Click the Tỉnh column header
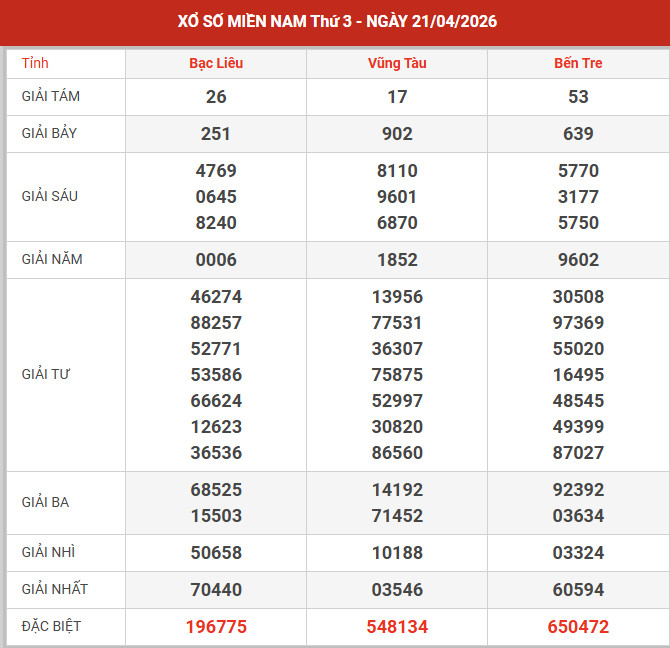This screenshot has height=648, width=670. [35, 63]
